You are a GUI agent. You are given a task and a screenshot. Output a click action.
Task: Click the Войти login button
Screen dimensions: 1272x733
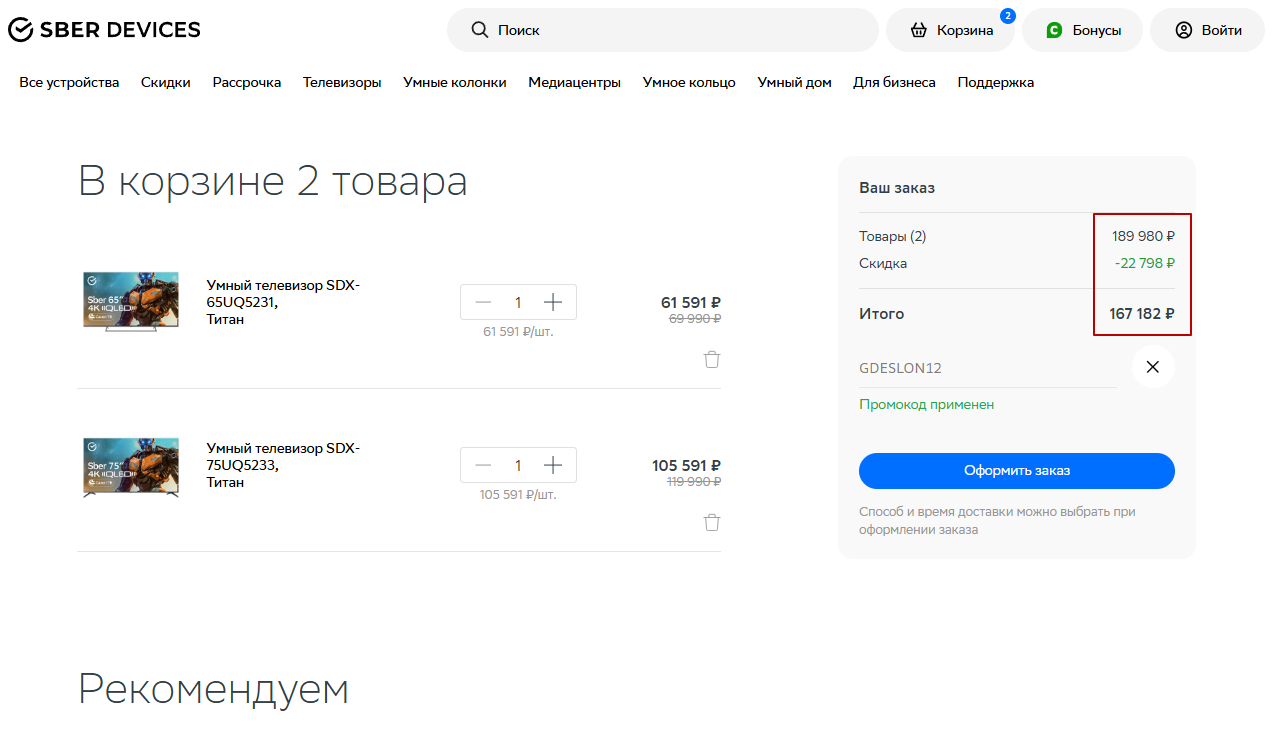pyautogui.click(x=1208, y=30)
